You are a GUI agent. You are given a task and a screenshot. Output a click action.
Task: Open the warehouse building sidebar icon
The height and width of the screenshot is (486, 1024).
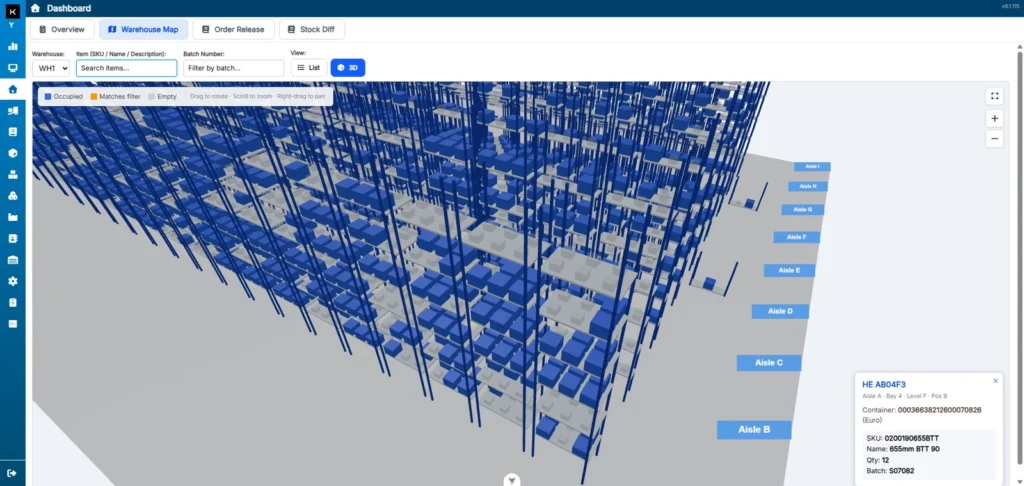coord(12,260)
